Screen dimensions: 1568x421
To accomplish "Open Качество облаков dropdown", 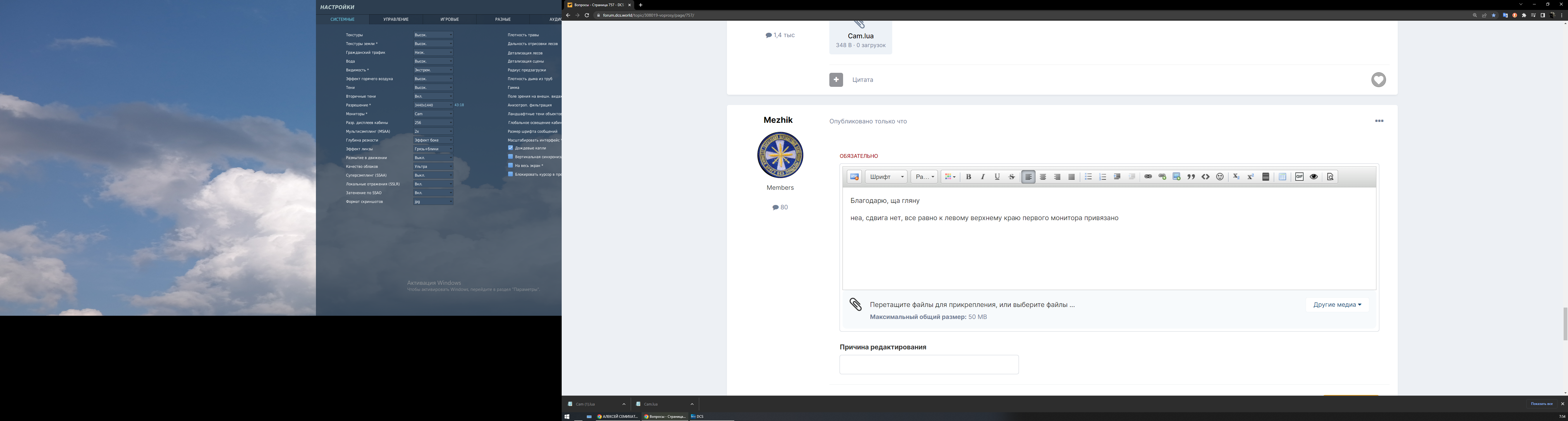I will [433, 166].
